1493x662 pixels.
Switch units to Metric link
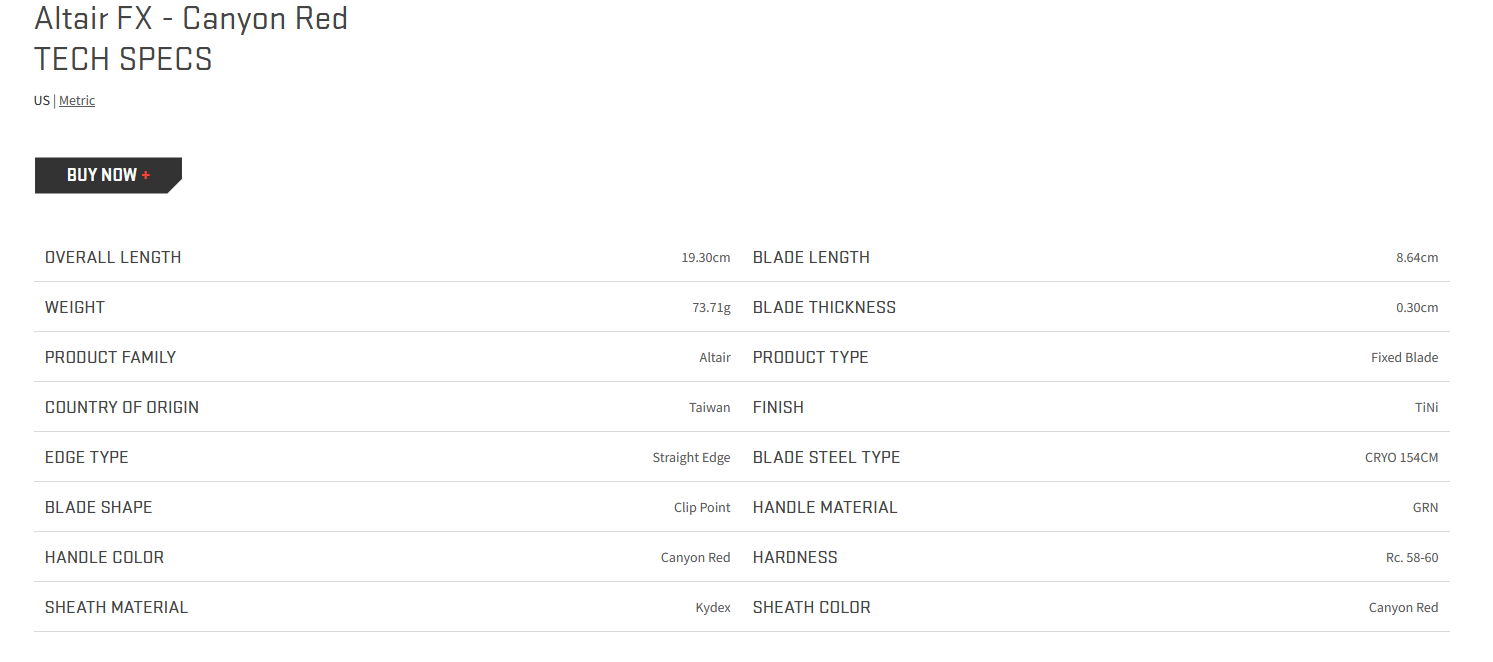77,101
